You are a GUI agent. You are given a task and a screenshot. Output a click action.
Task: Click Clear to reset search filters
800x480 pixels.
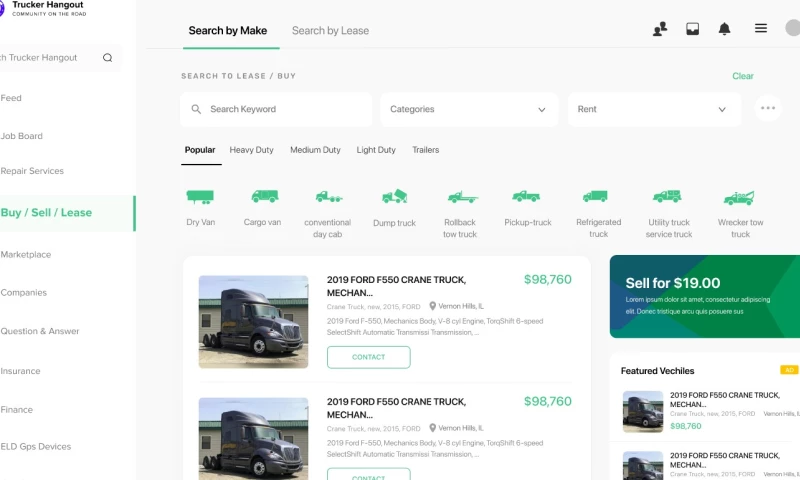pyautogui.click(x=742, y=76)
